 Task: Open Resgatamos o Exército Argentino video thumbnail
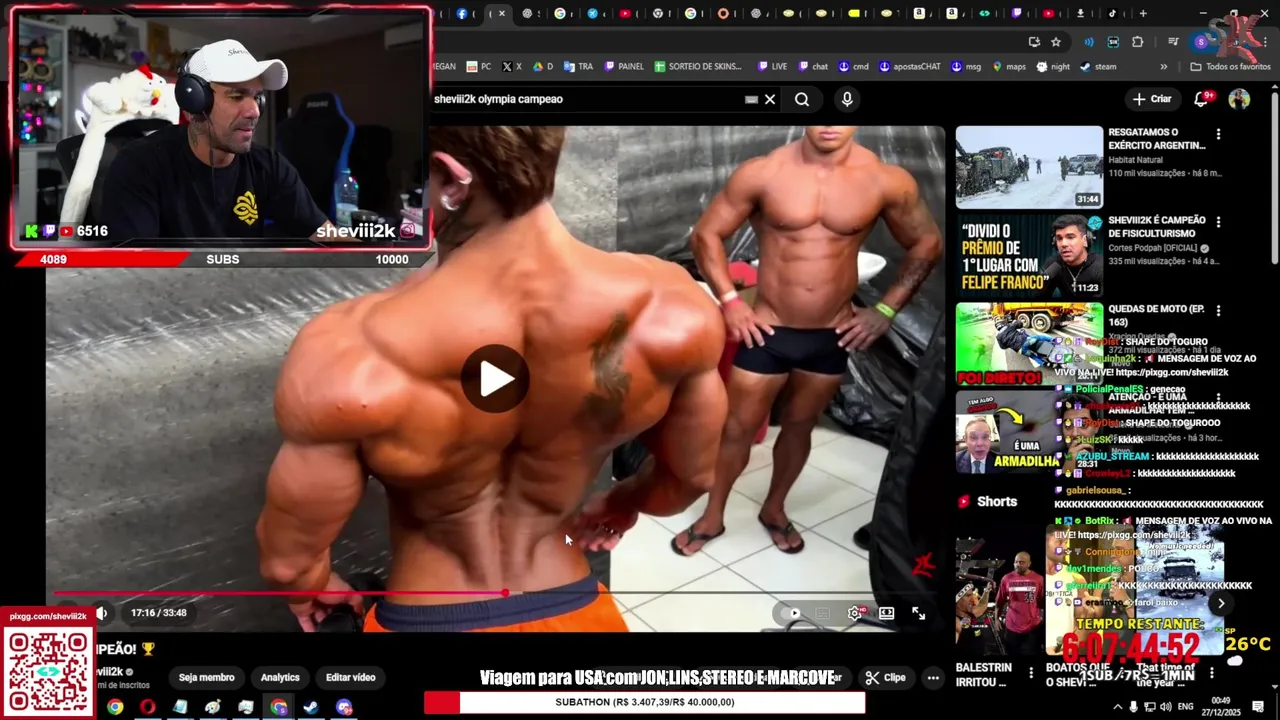point(1029,167)
